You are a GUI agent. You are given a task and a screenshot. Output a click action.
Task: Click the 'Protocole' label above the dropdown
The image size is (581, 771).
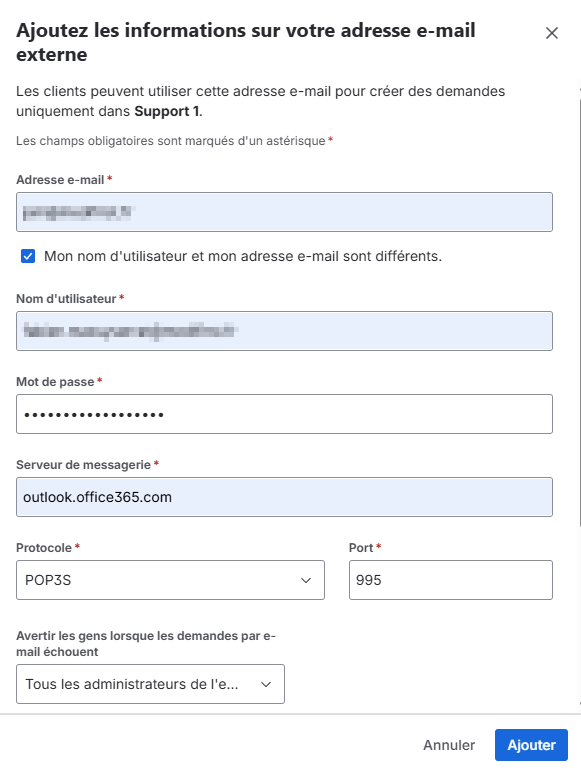tap(44, 548)
